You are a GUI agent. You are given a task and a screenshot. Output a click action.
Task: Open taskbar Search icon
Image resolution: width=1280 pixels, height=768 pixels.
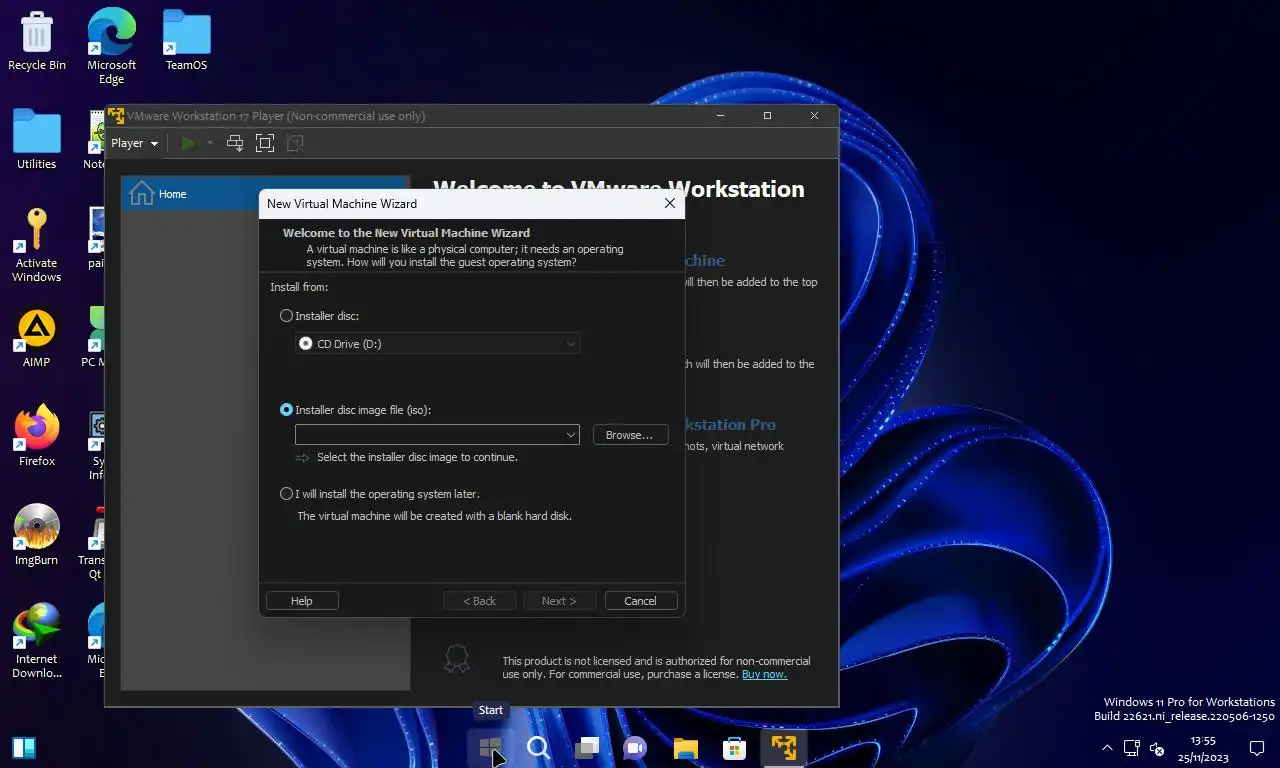[538, 747]
